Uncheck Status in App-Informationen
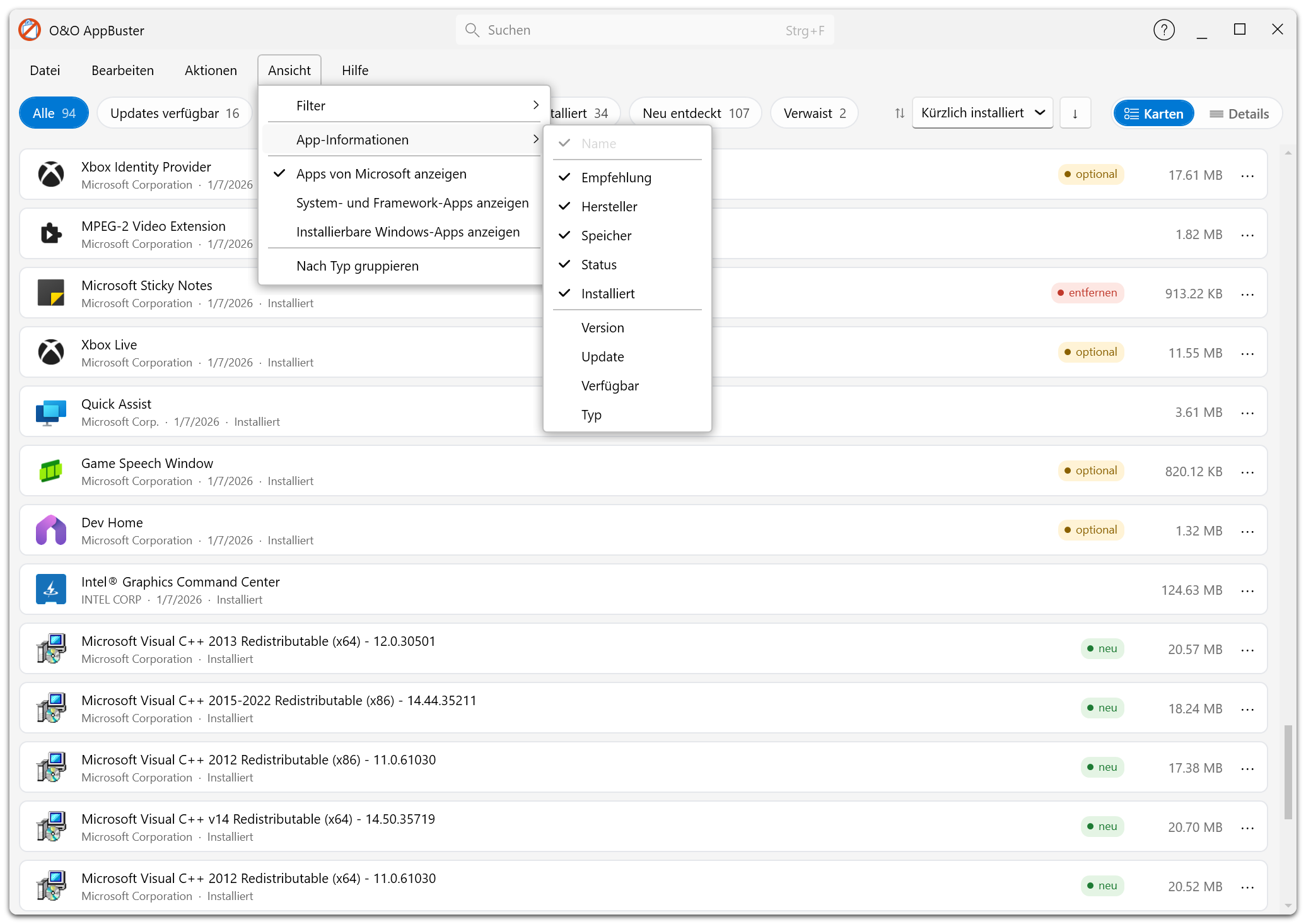This screenshot has width=1306, height=924. pos(627,265)
